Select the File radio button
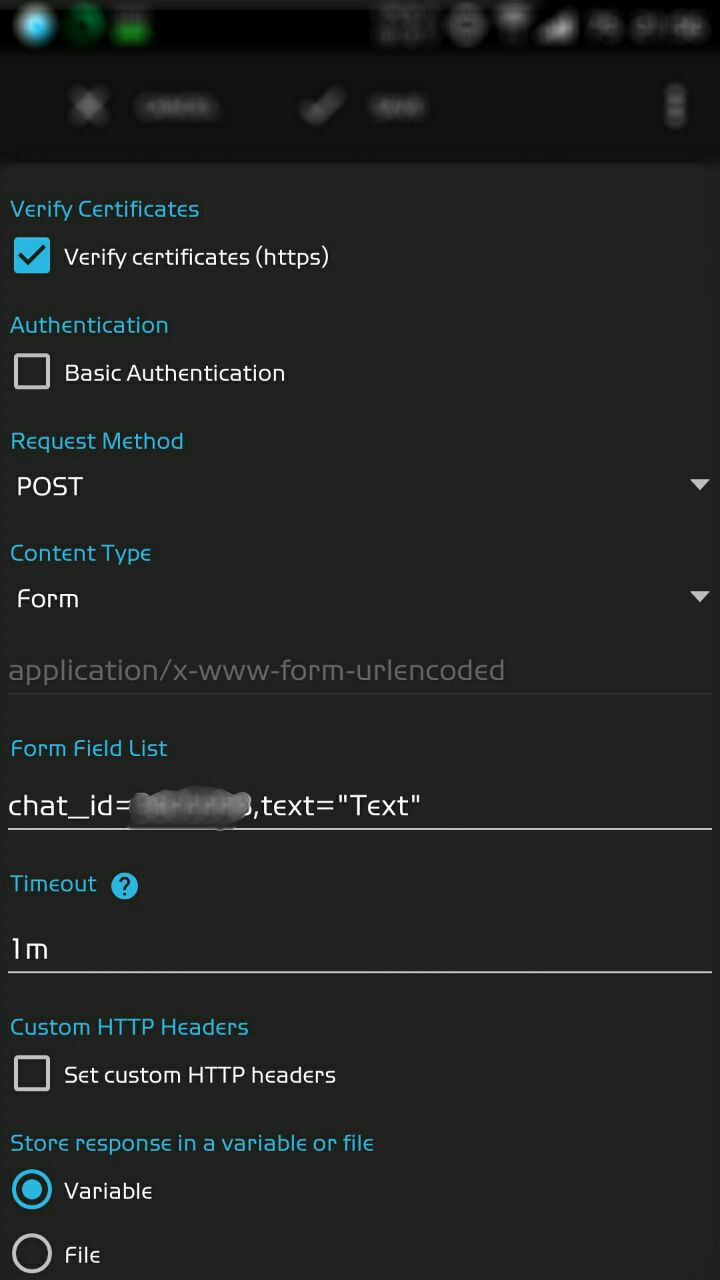Viewport: 720px width, 1280px height. point(32,1254)
